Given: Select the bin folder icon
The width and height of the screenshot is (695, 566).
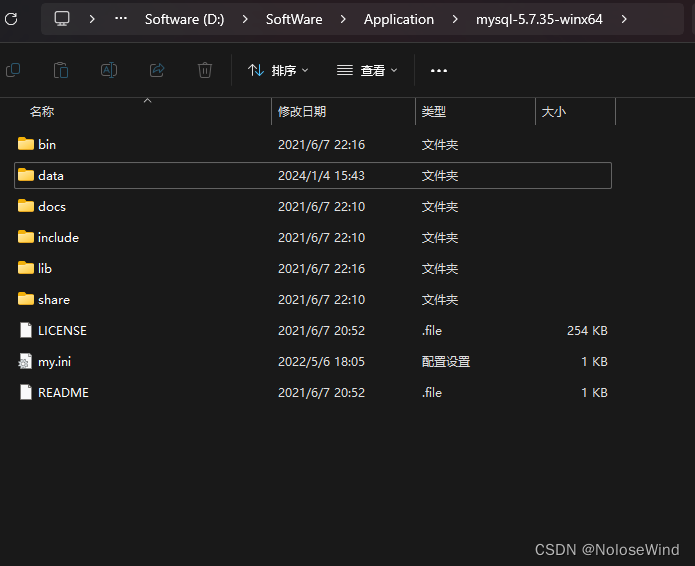Looking at the screenshot, I should pos(26,144).
